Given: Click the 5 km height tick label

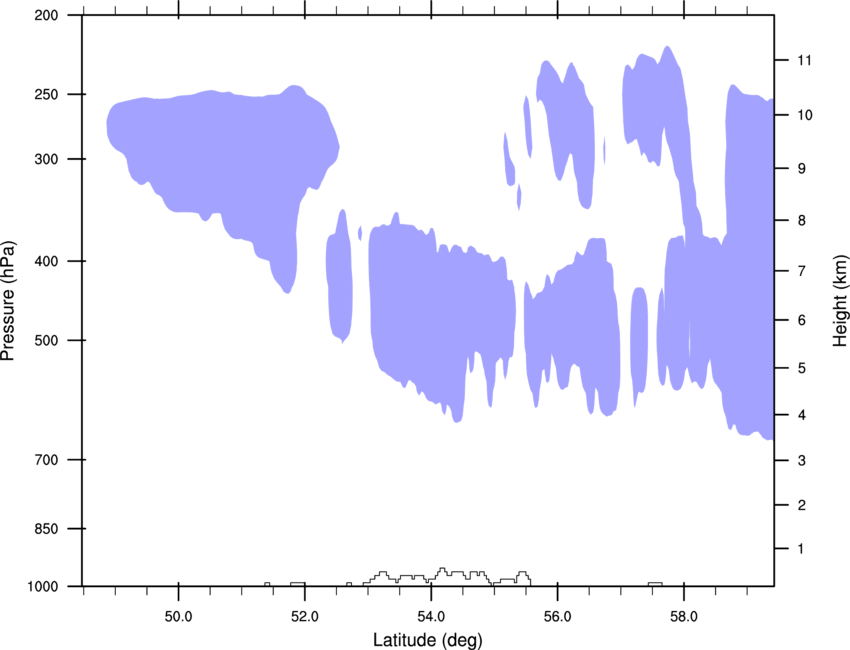Looking at the screenshot, I should 802,368.
